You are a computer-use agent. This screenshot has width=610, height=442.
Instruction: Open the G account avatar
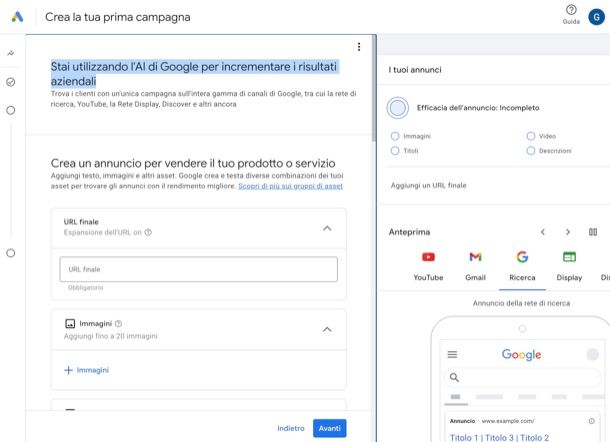596,17
